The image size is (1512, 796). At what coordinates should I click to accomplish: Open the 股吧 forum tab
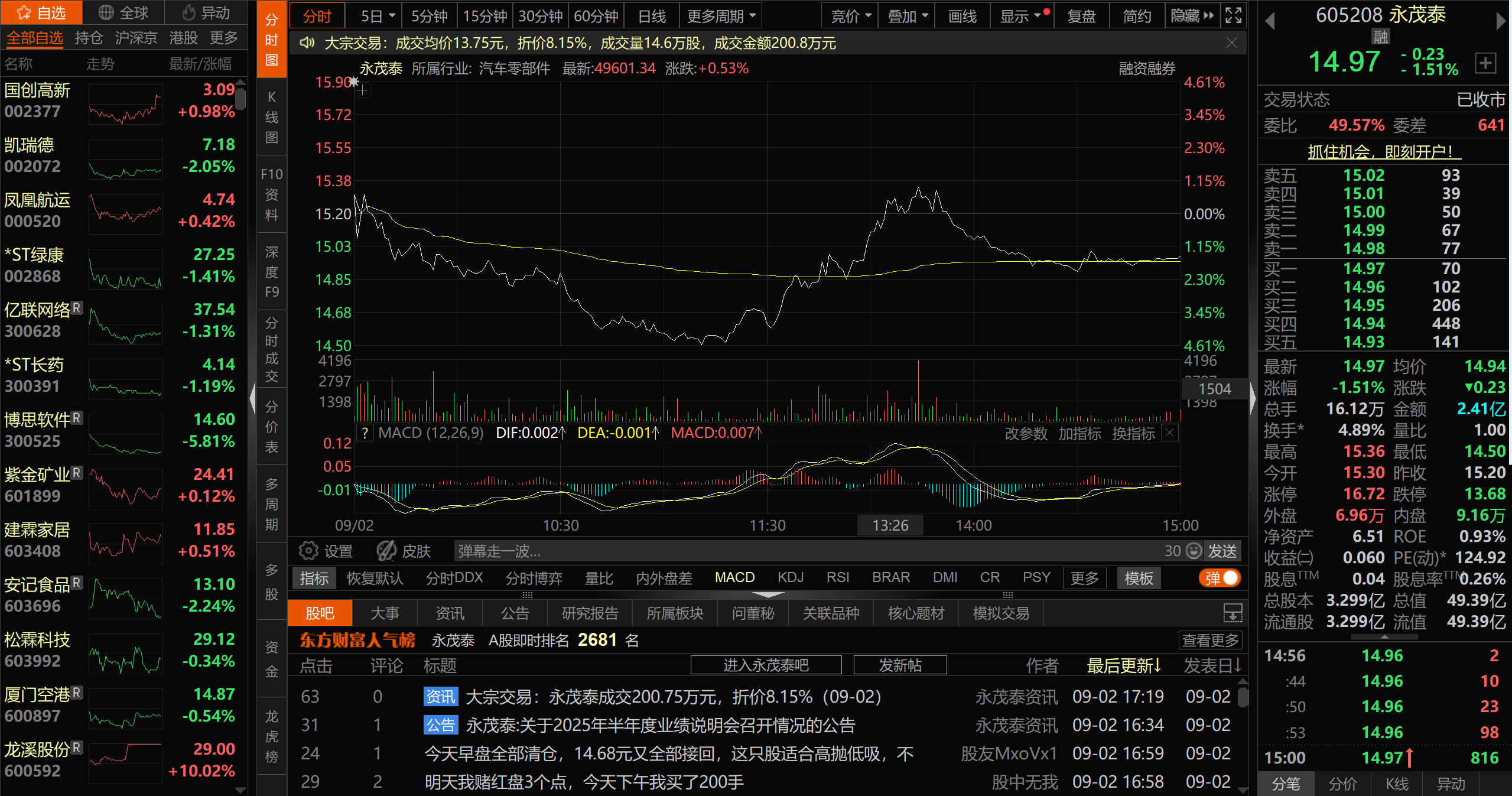320,613
